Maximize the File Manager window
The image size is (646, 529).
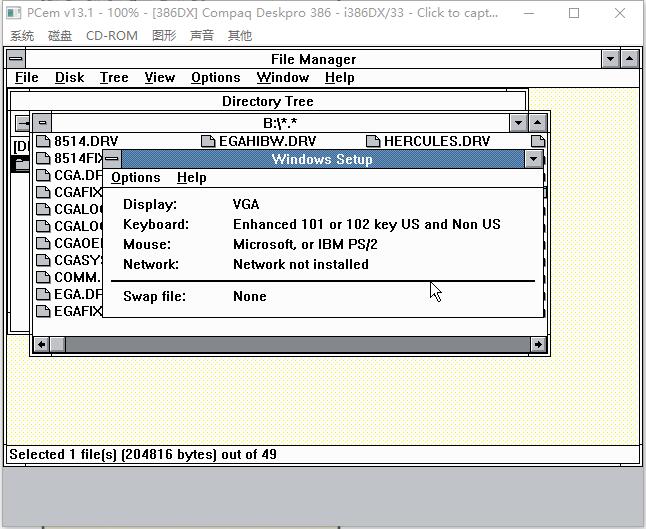pos(629,59)
